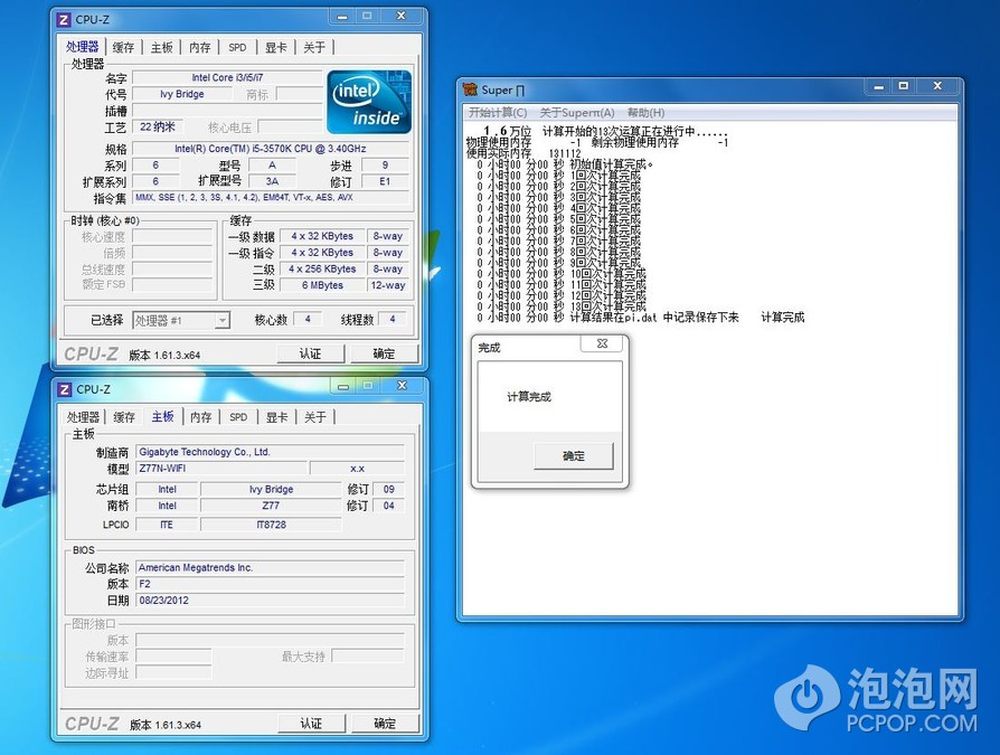Select the 内存 tab in the processor CPU-Z window
This screenshot has height=755, width=1000.
coord(200,47)
